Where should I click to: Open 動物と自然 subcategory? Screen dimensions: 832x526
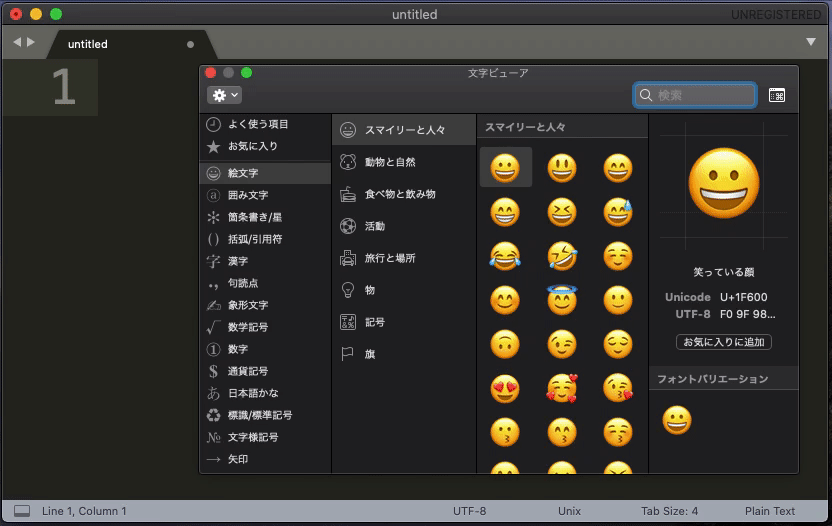[404, 162]
